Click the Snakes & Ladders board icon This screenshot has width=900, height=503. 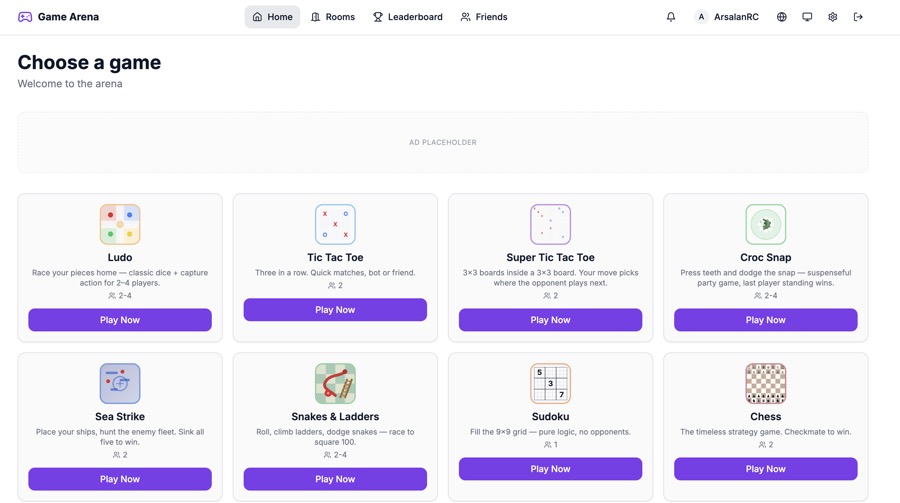(x=335, y=384)
